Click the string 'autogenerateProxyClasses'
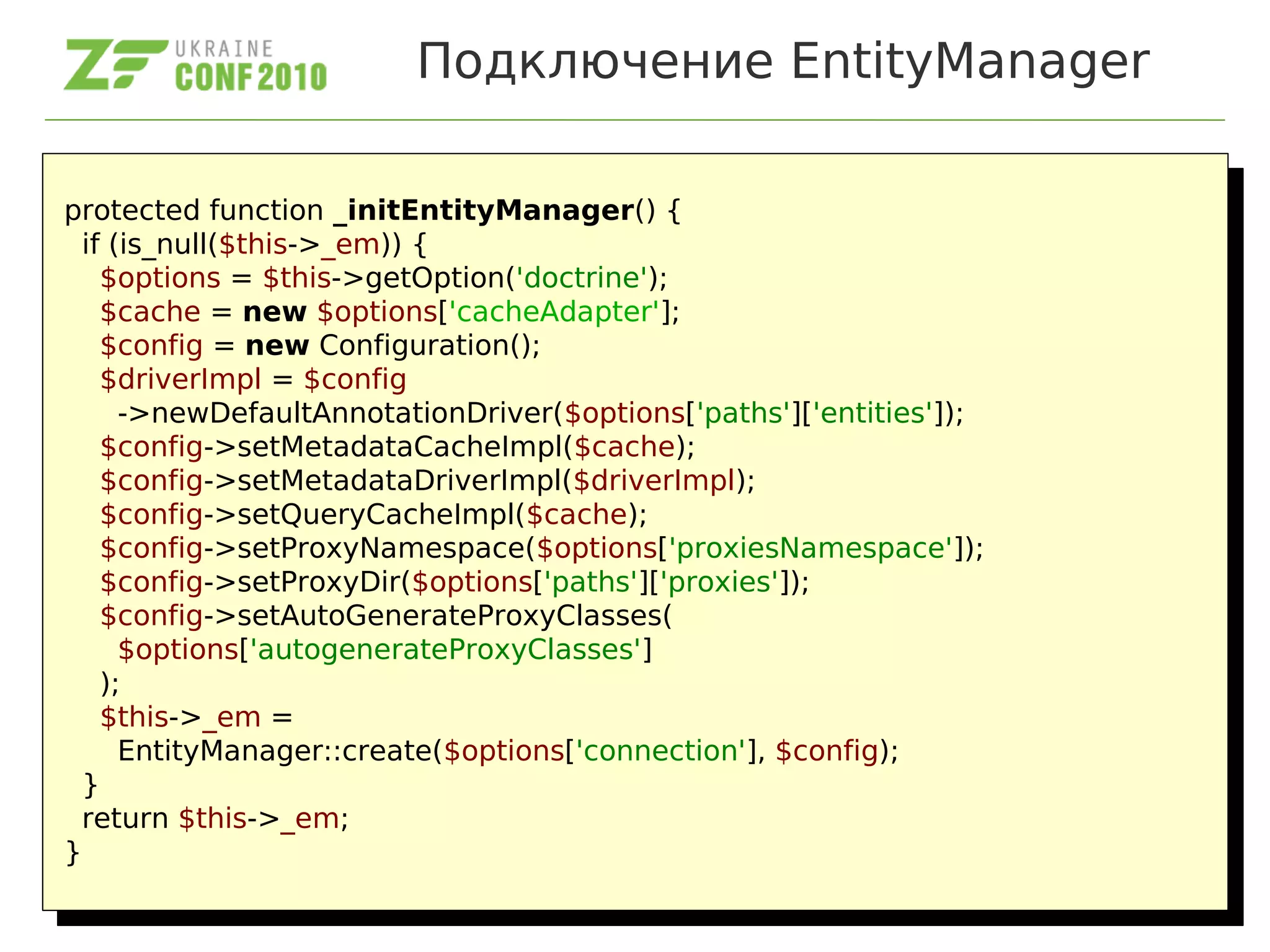Screen dimensions: 1270x952 445,650
